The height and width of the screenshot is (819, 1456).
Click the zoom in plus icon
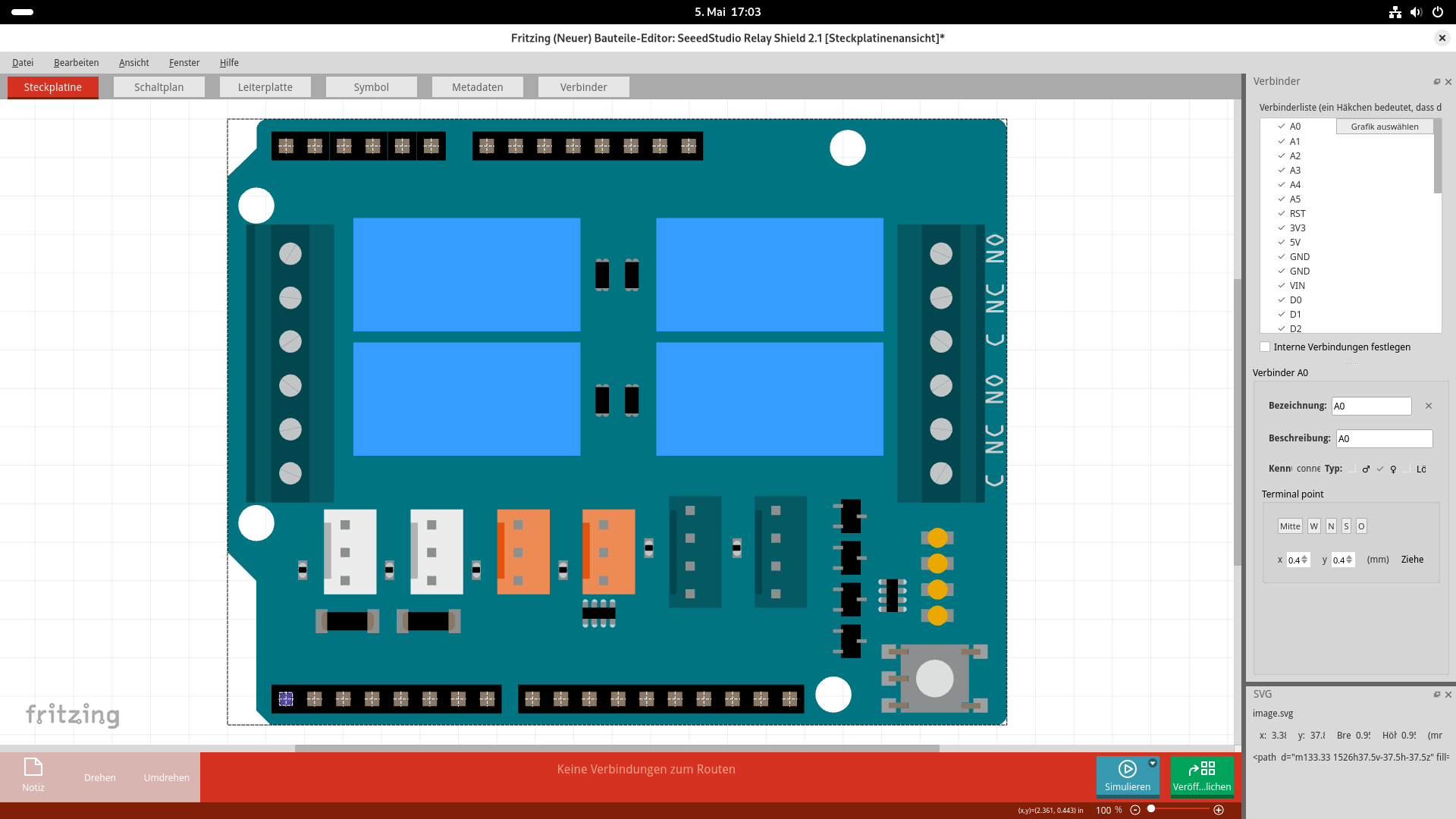[1219, 810]
